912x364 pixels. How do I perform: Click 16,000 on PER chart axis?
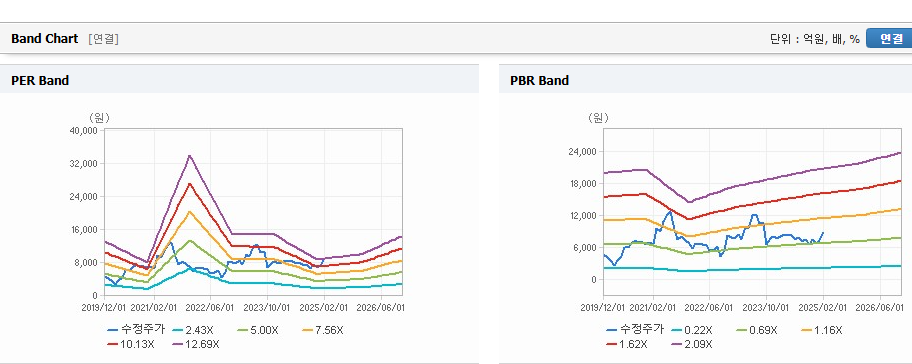(x=83, y=230)
